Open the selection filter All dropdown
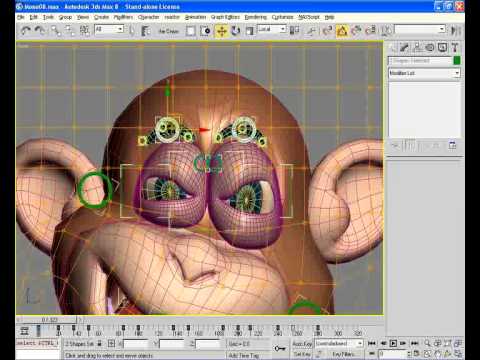480x360 pixels. tap(109, 29)
